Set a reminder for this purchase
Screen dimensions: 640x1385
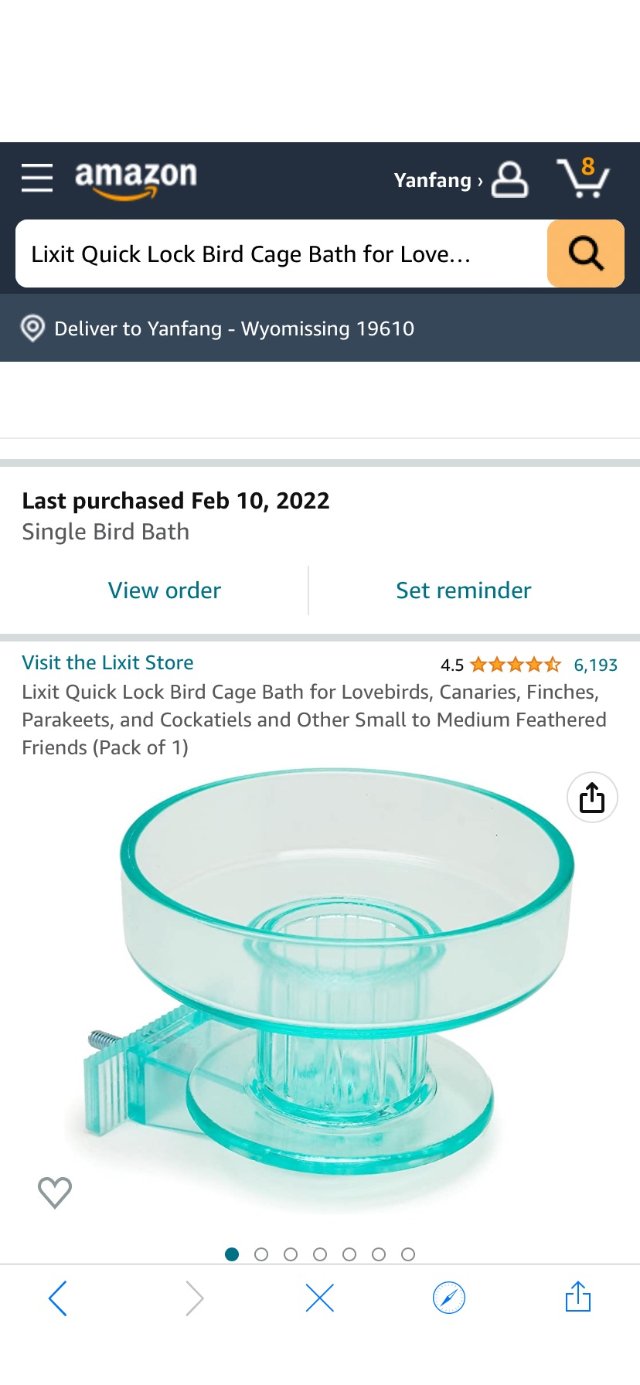tap(463, 590)
